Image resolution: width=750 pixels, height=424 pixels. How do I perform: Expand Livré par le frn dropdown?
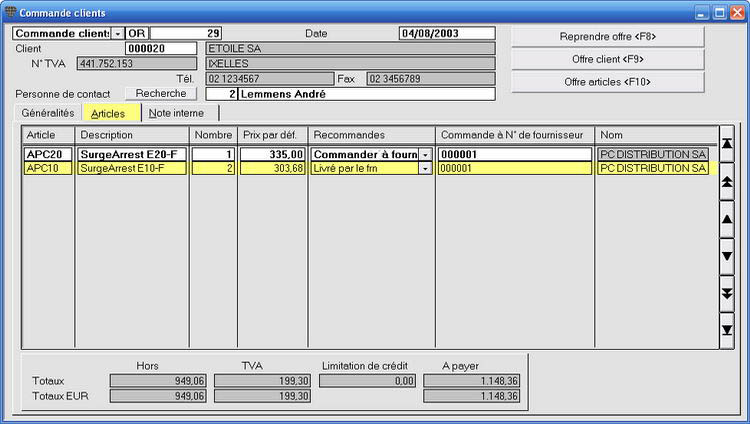click(x=425, y=168)
